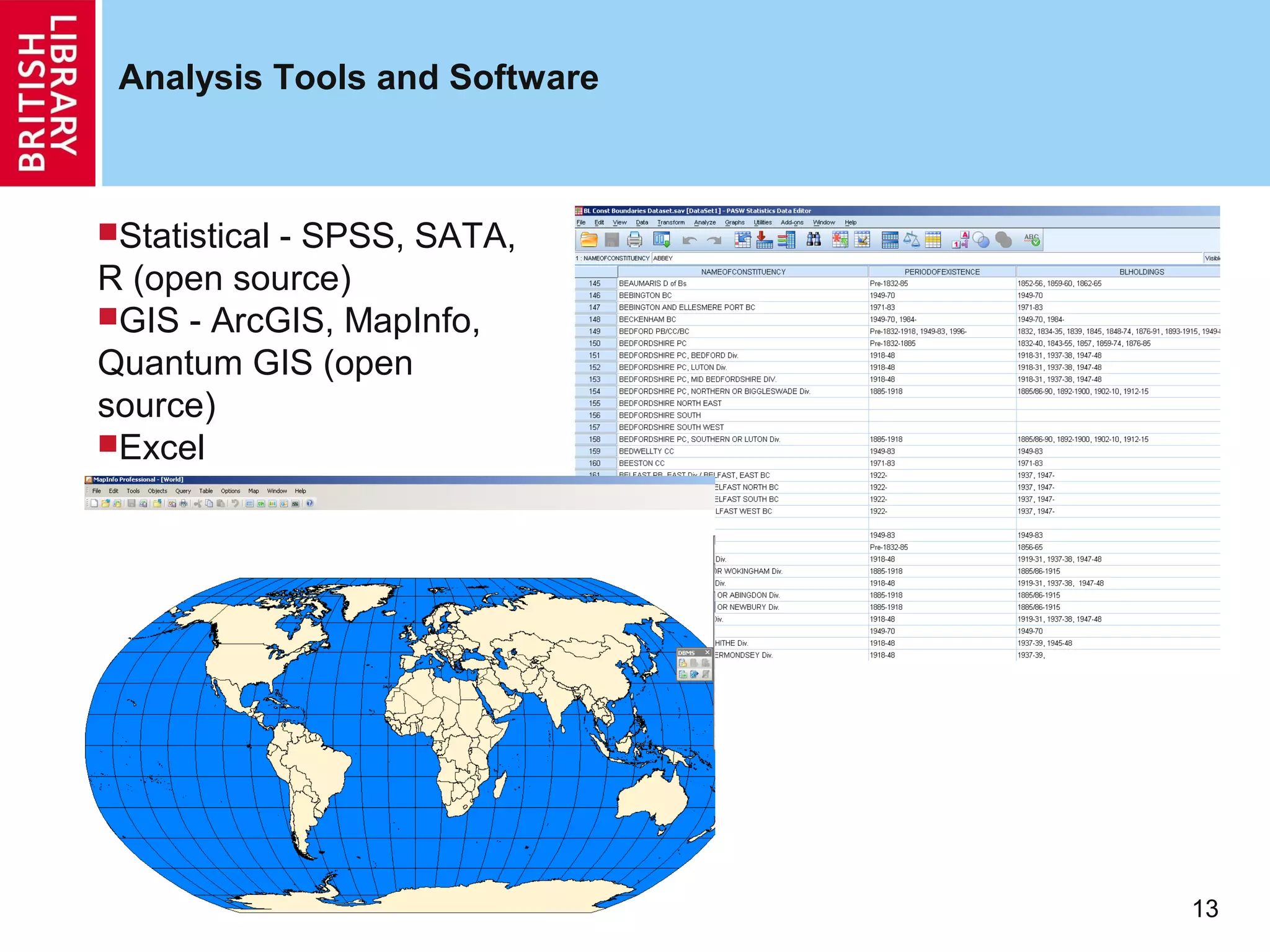Open the Variables info icon
This screenshot has height=952, width=1270.
pos(786,240)
